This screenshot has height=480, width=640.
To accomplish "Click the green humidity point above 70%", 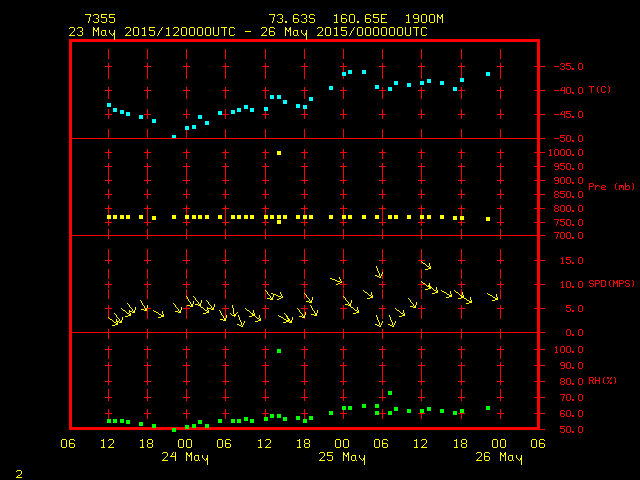I will click(390, 393).
